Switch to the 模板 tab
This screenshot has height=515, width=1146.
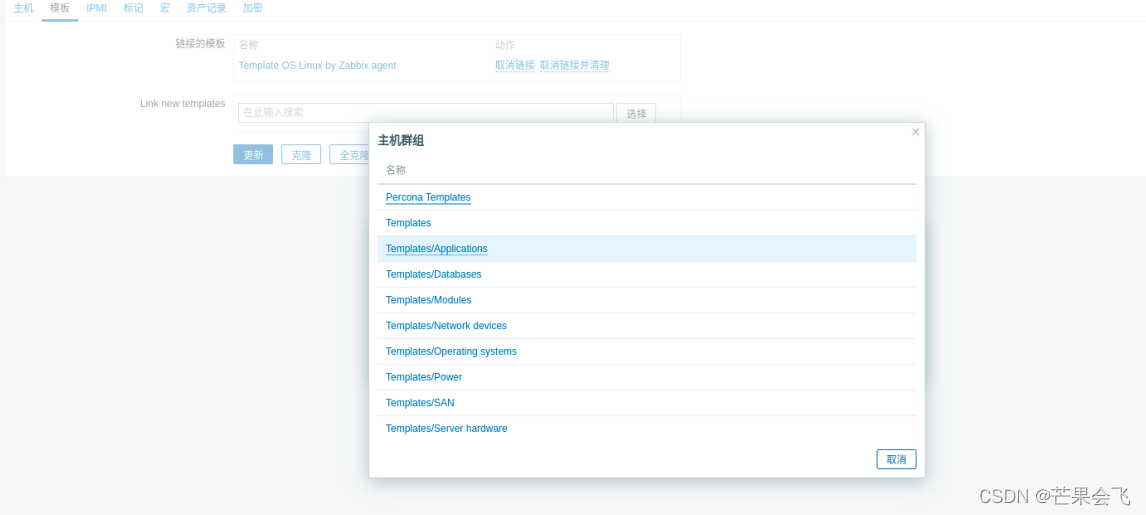[x=60, y=8]
